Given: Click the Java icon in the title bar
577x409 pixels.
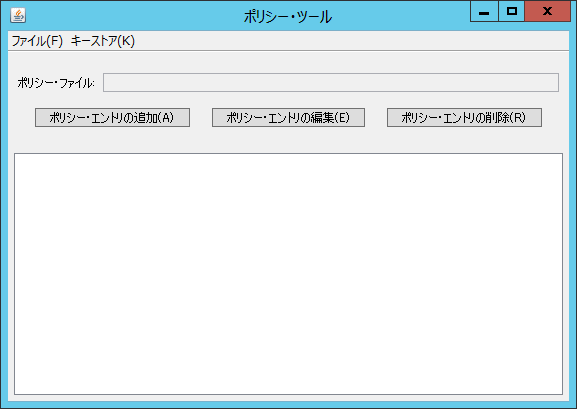Looking at the screenshot, I should click(x=18, y=15).
